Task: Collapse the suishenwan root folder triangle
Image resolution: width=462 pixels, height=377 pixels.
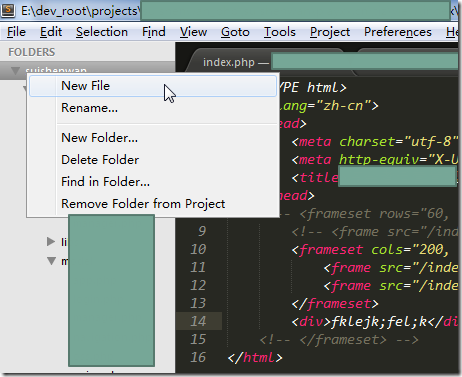Action: click(x=15, y=71)
